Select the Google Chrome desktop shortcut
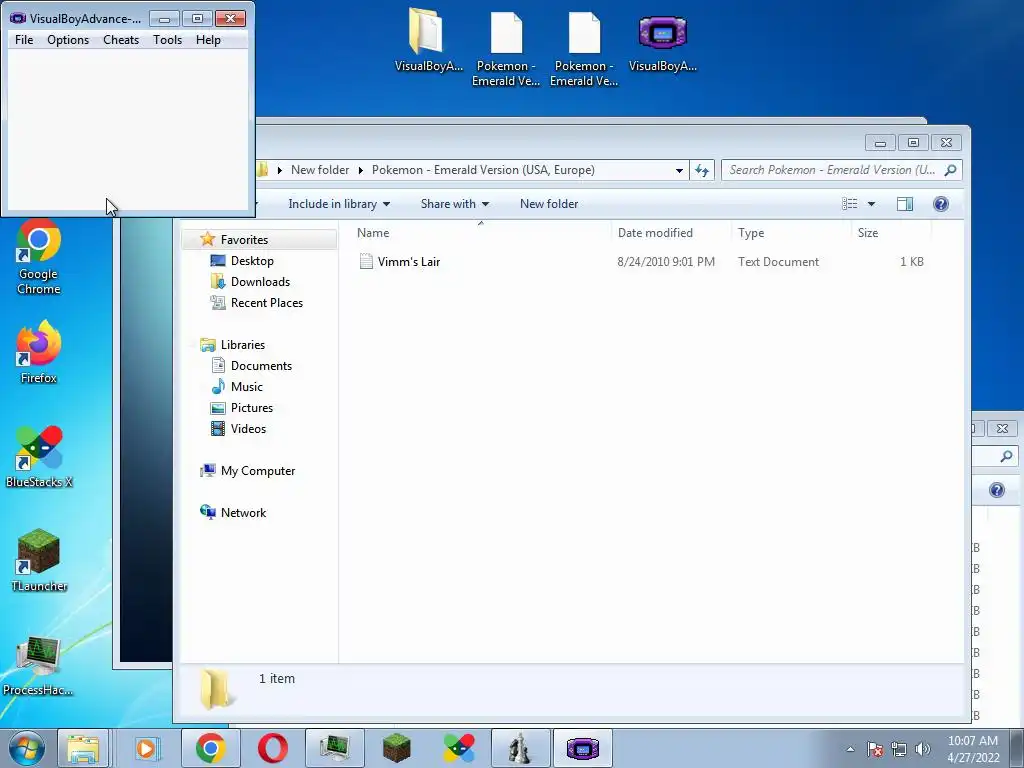Viewport: 1024px width, 768px height. click(x=39, y=257)
